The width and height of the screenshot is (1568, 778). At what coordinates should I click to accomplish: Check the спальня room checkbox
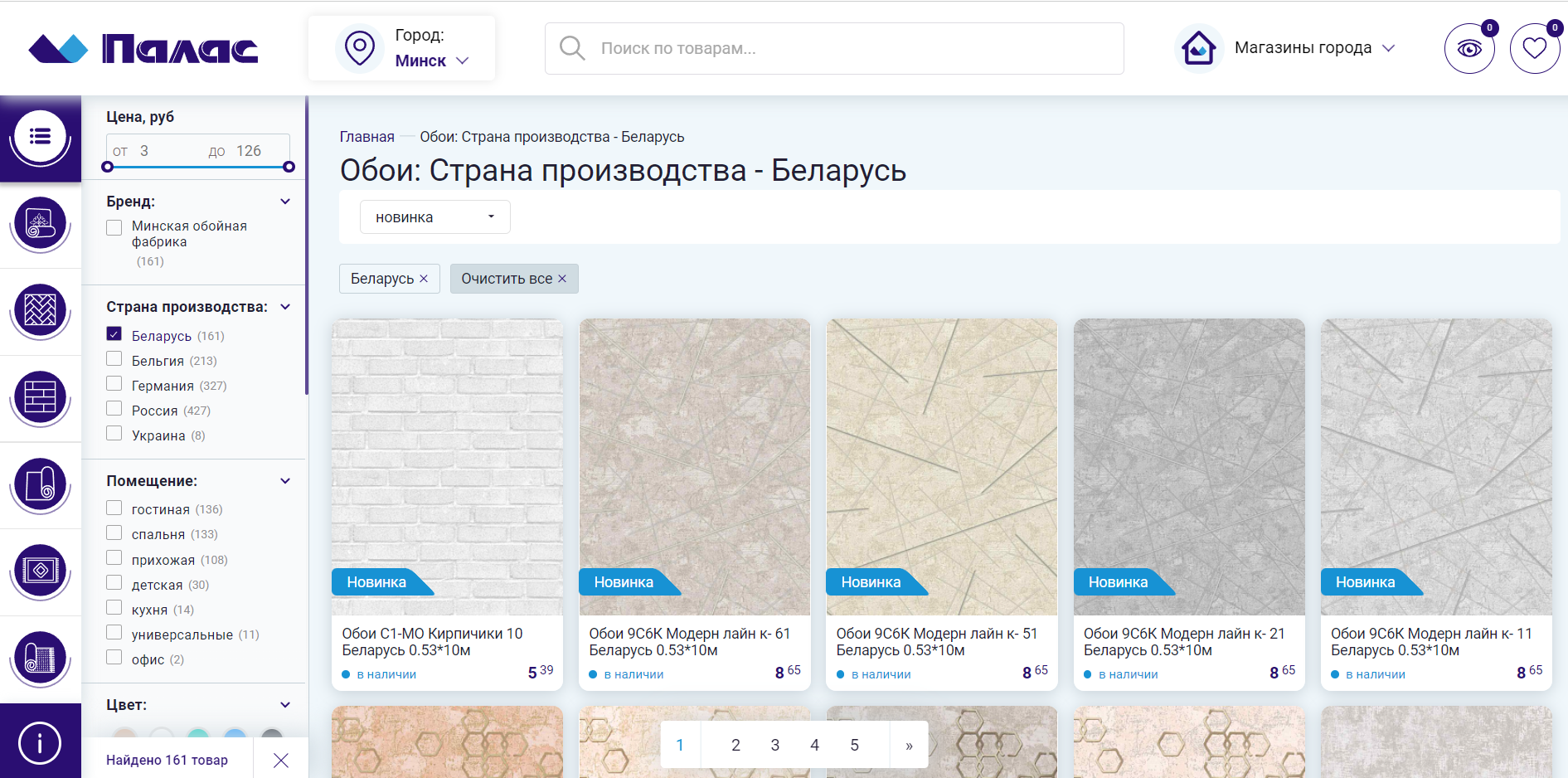click(x=114, y=532)
